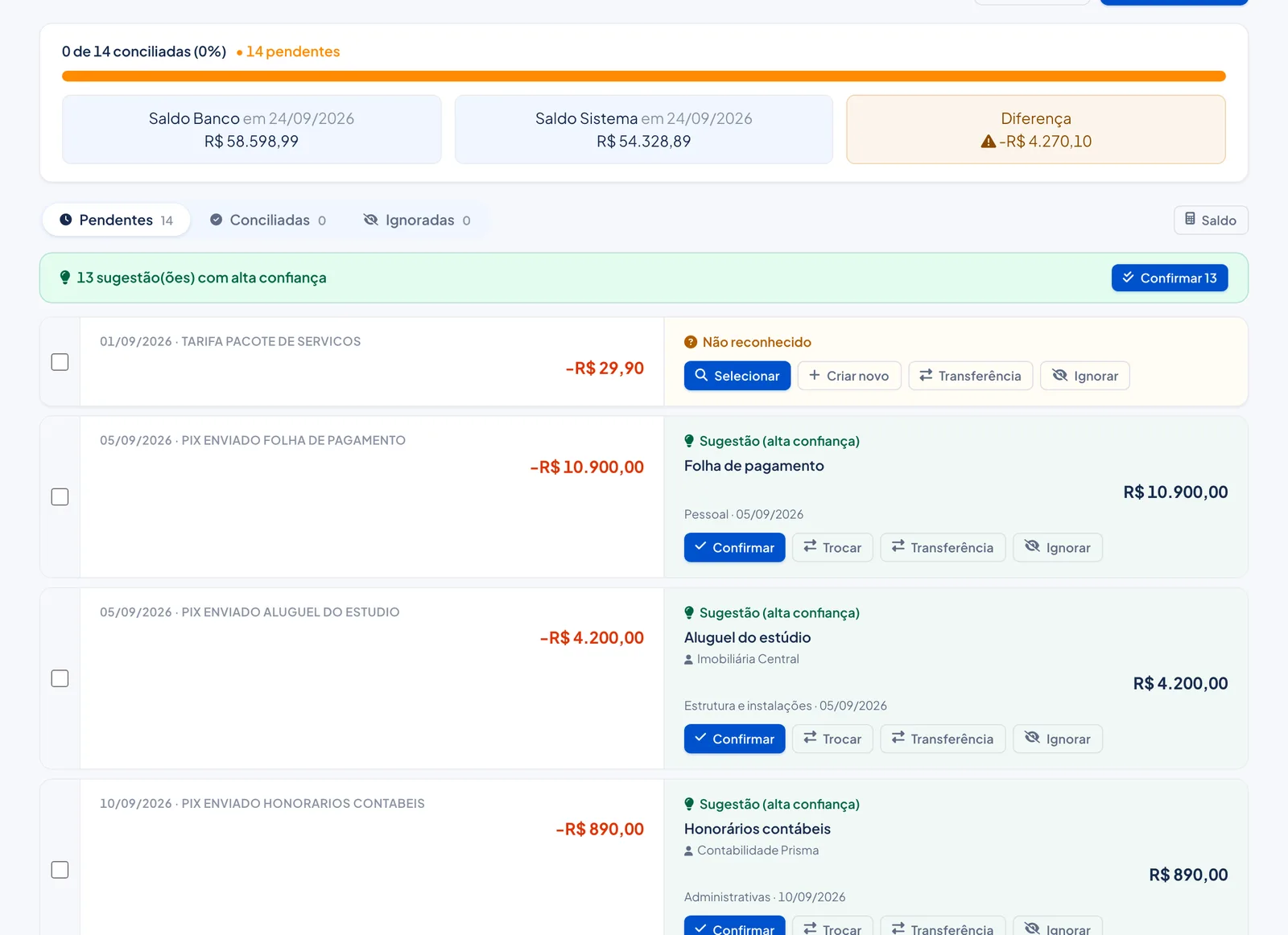Open the Ignoradas tab
The height and width of the screenshot is (935, 1288).
click(417, 220)
